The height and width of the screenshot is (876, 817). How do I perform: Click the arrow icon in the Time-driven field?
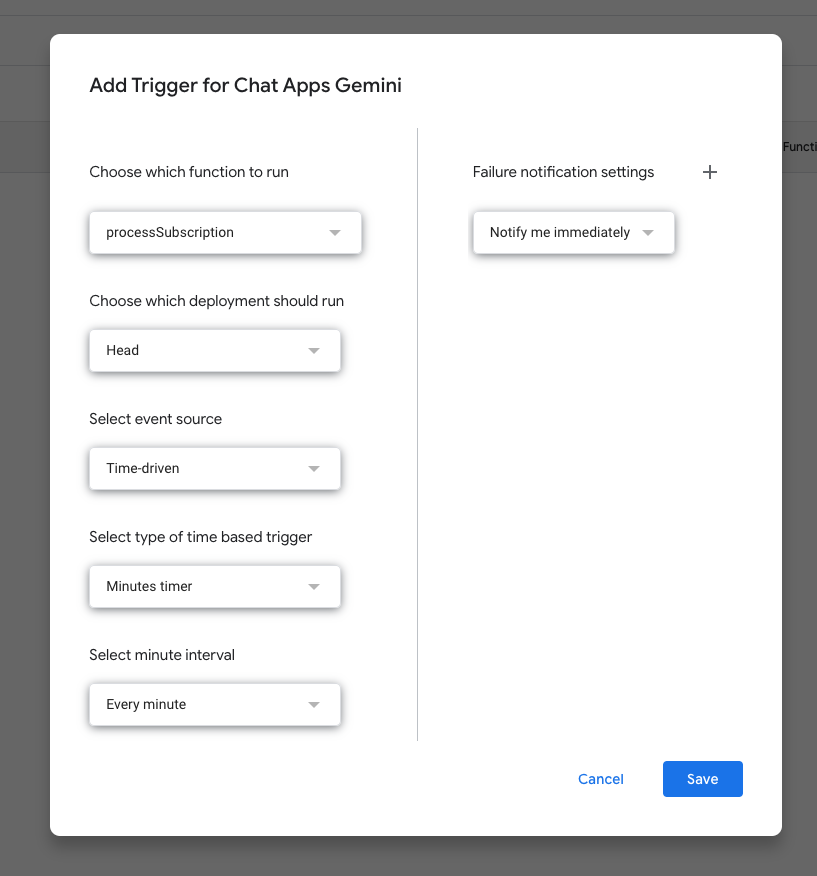314,469
